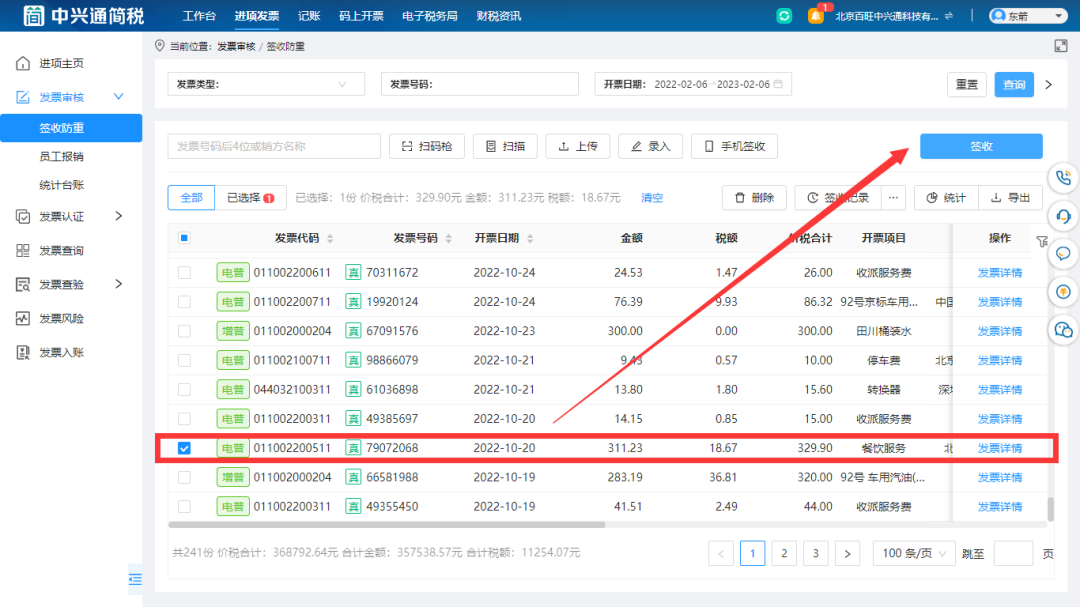Open 发票详情 for invoice 79072068

(999, 449)
